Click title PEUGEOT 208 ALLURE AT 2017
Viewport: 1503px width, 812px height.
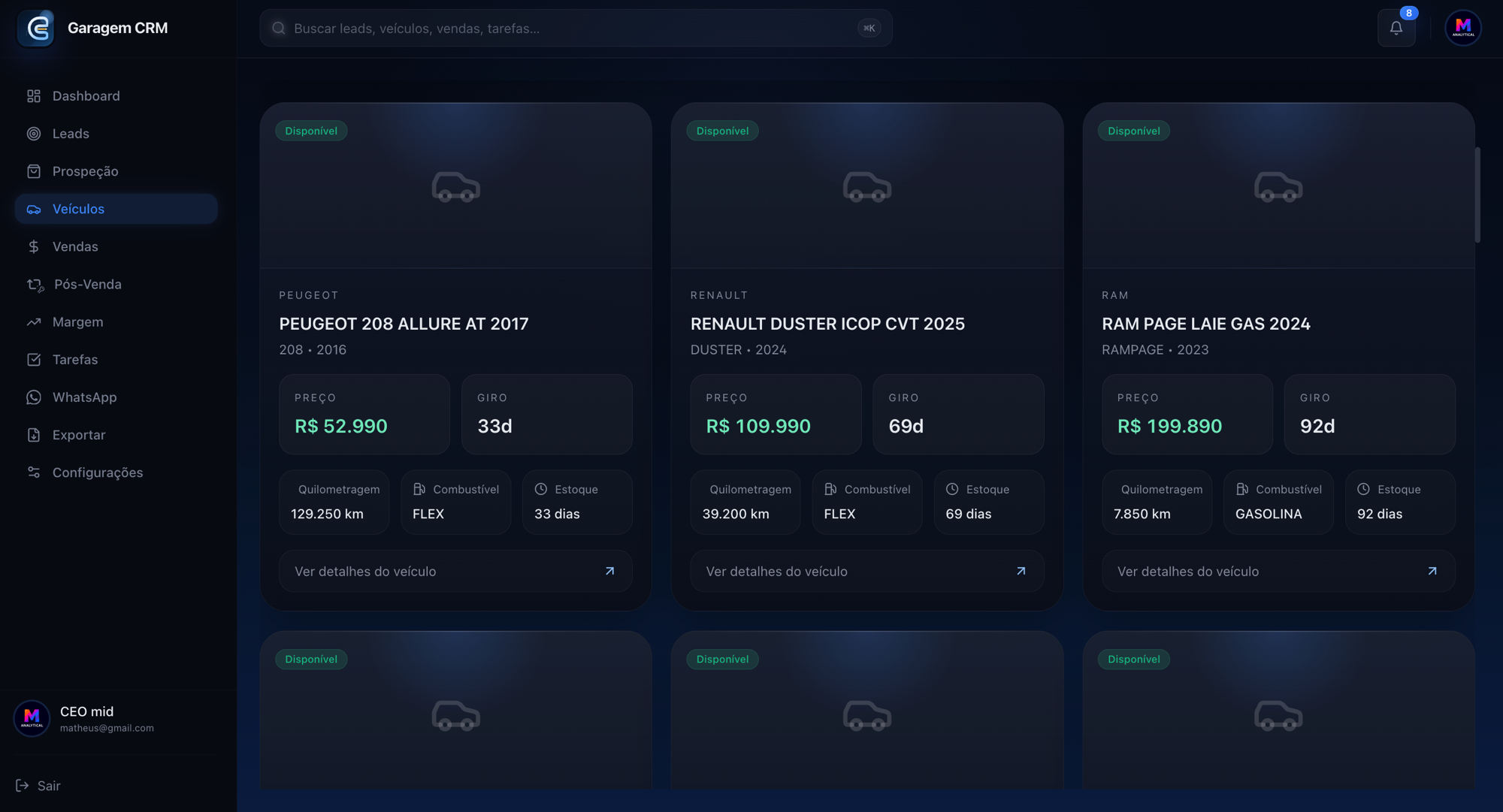pos(404,324)
